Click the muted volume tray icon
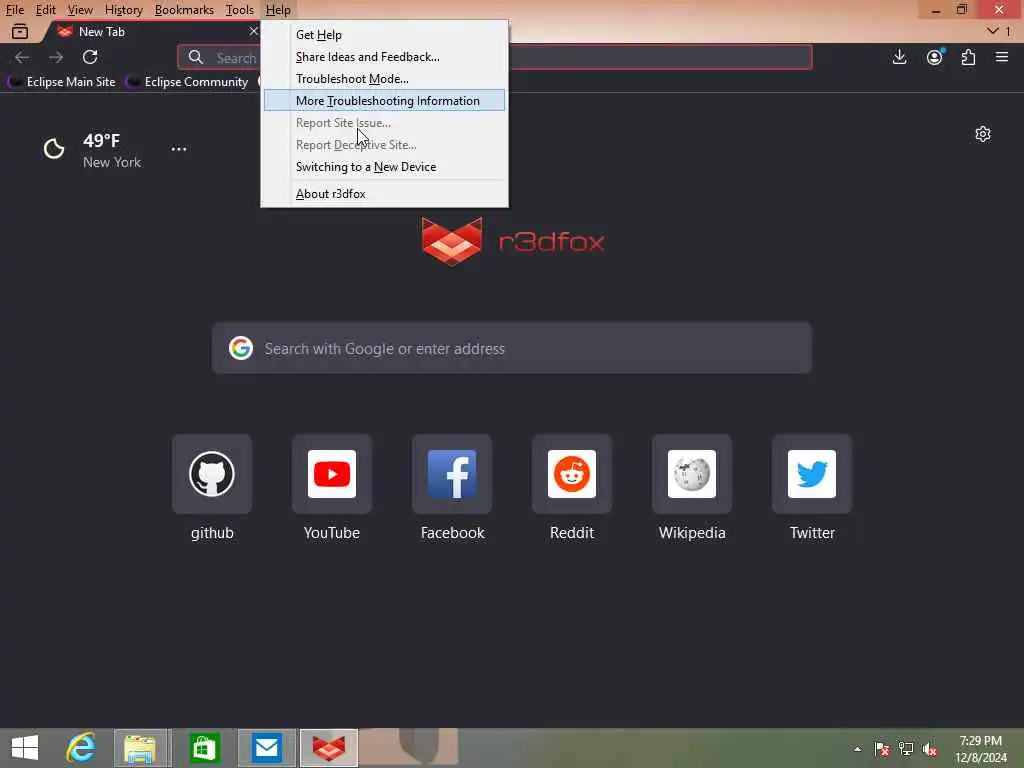The image size is (1024, 768). coord(929,749)
